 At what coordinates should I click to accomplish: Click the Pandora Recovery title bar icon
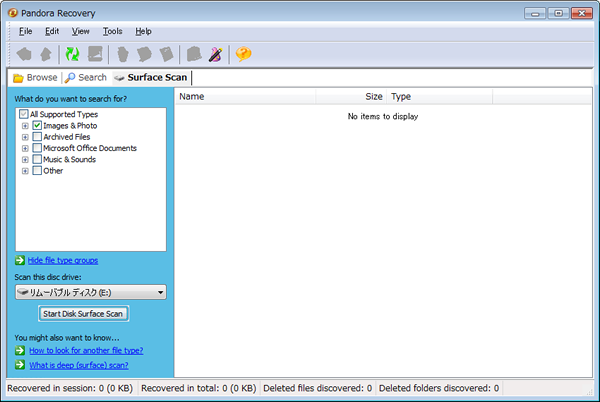pyautogui.click(x=13, y=13)
